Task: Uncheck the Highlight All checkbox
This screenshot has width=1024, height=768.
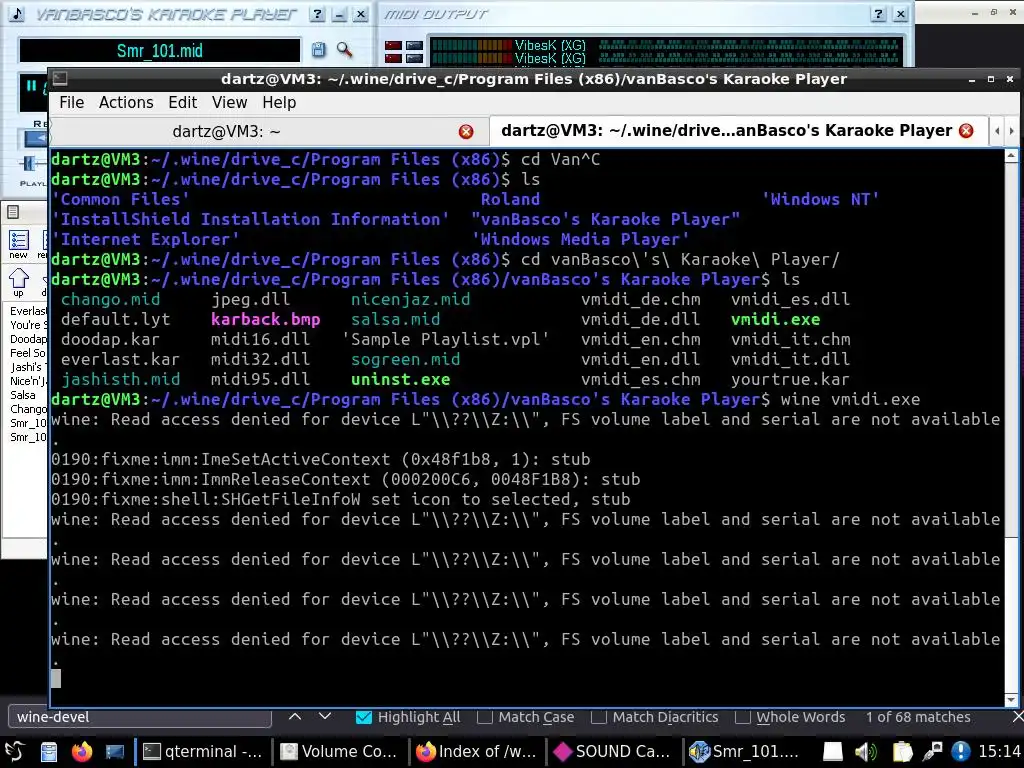Action: (364, 718)
